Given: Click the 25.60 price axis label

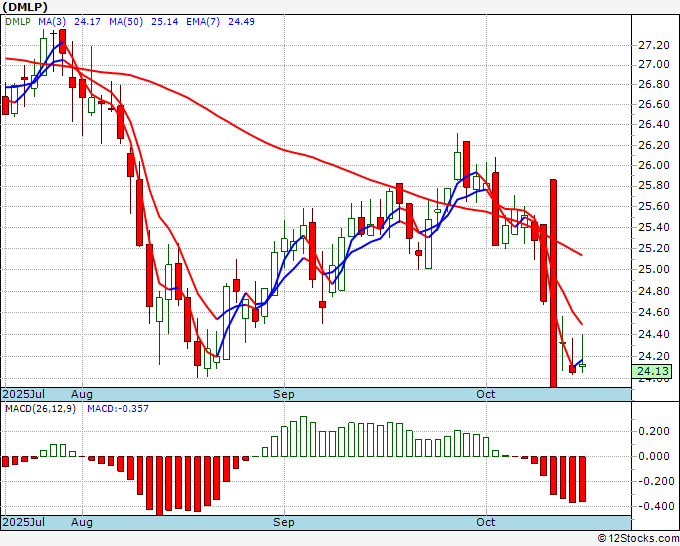Looking at the screenshot, I should click(654, 206).
